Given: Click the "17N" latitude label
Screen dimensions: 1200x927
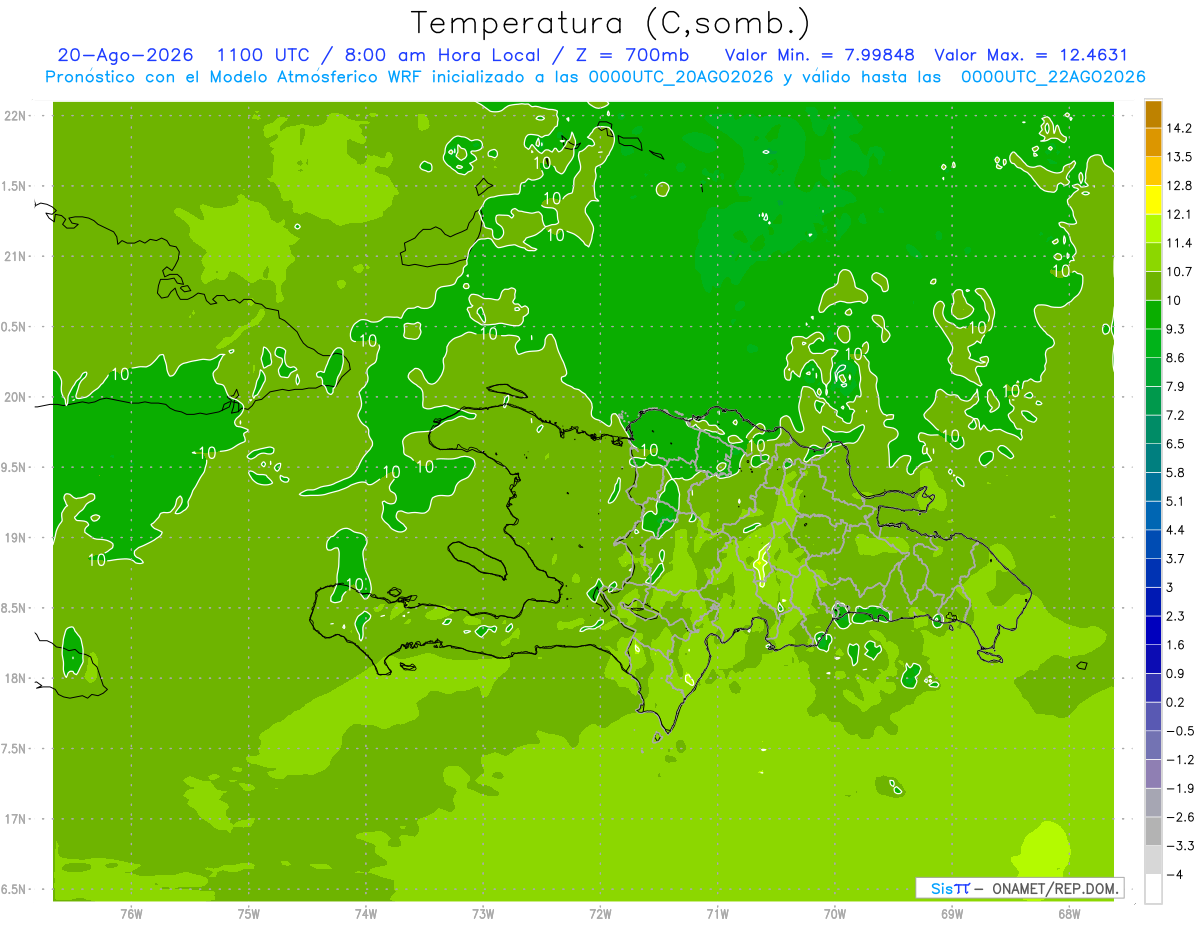Looking at the screenshot, I should pyautogui.click(x=16, y=819).
